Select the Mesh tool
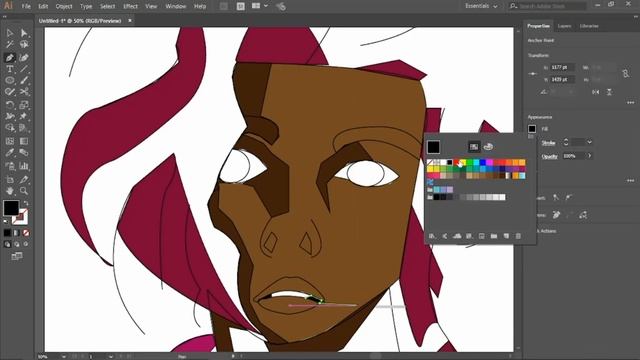The image size is (640, 360). pos(10,141)
